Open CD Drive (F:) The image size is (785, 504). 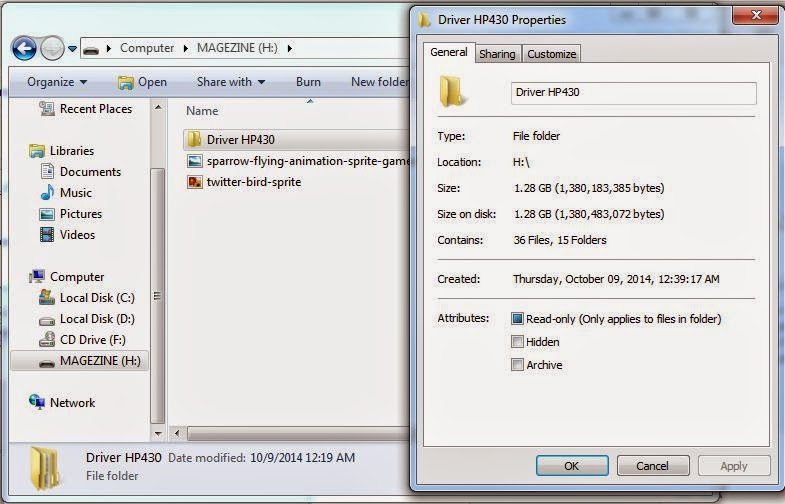point(93,340)
